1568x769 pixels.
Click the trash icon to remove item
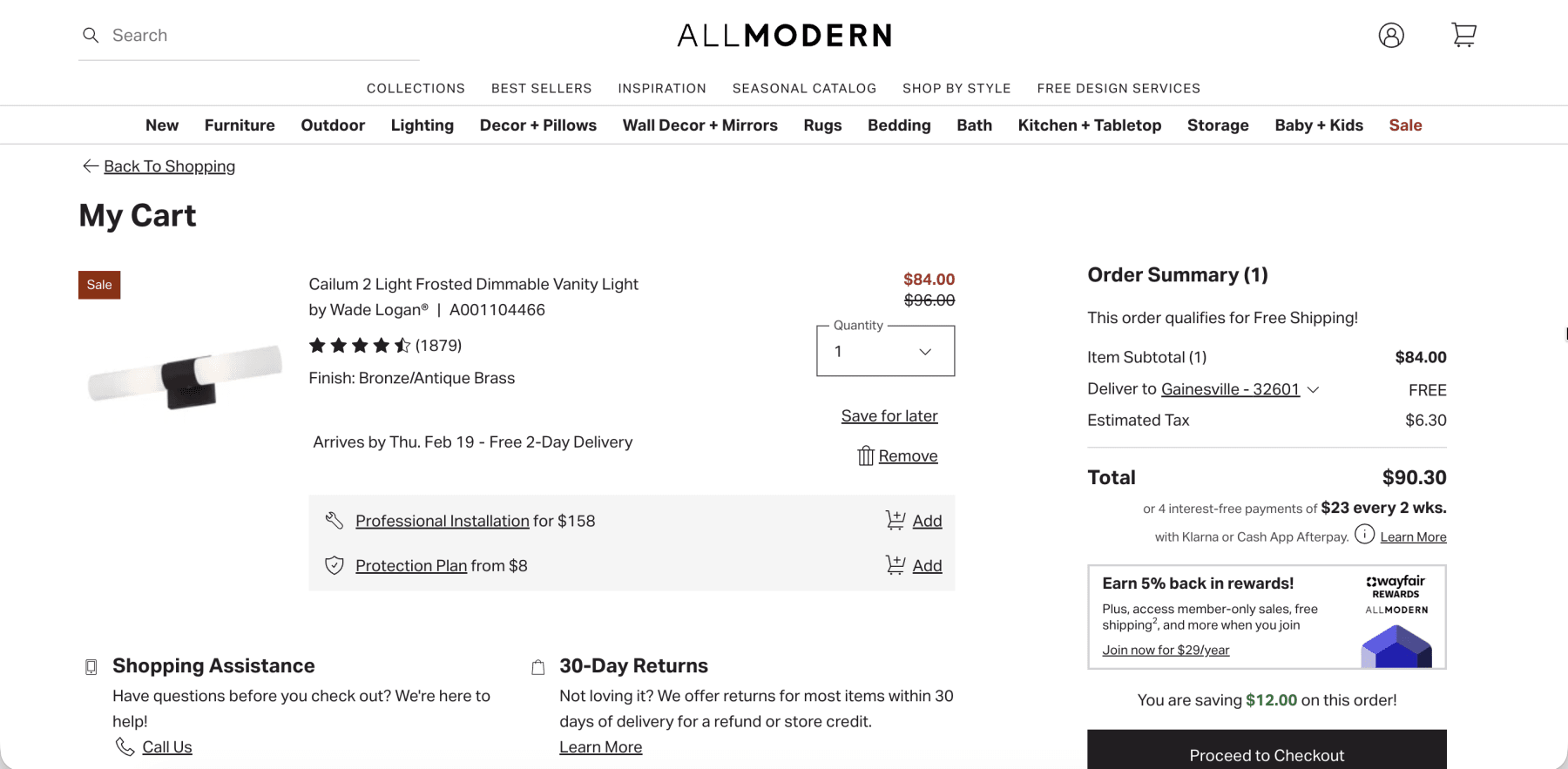[866, 455]
